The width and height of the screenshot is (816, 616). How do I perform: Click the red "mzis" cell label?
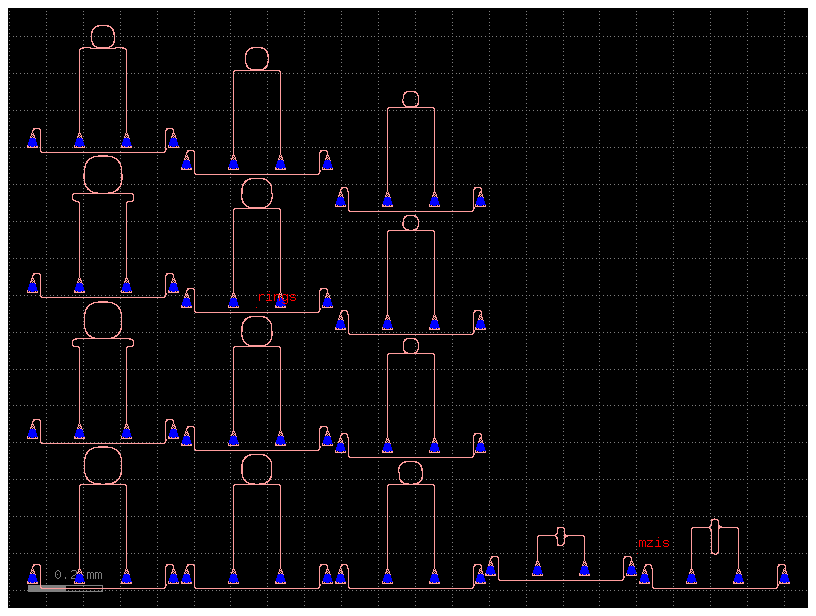coord(654,543)
